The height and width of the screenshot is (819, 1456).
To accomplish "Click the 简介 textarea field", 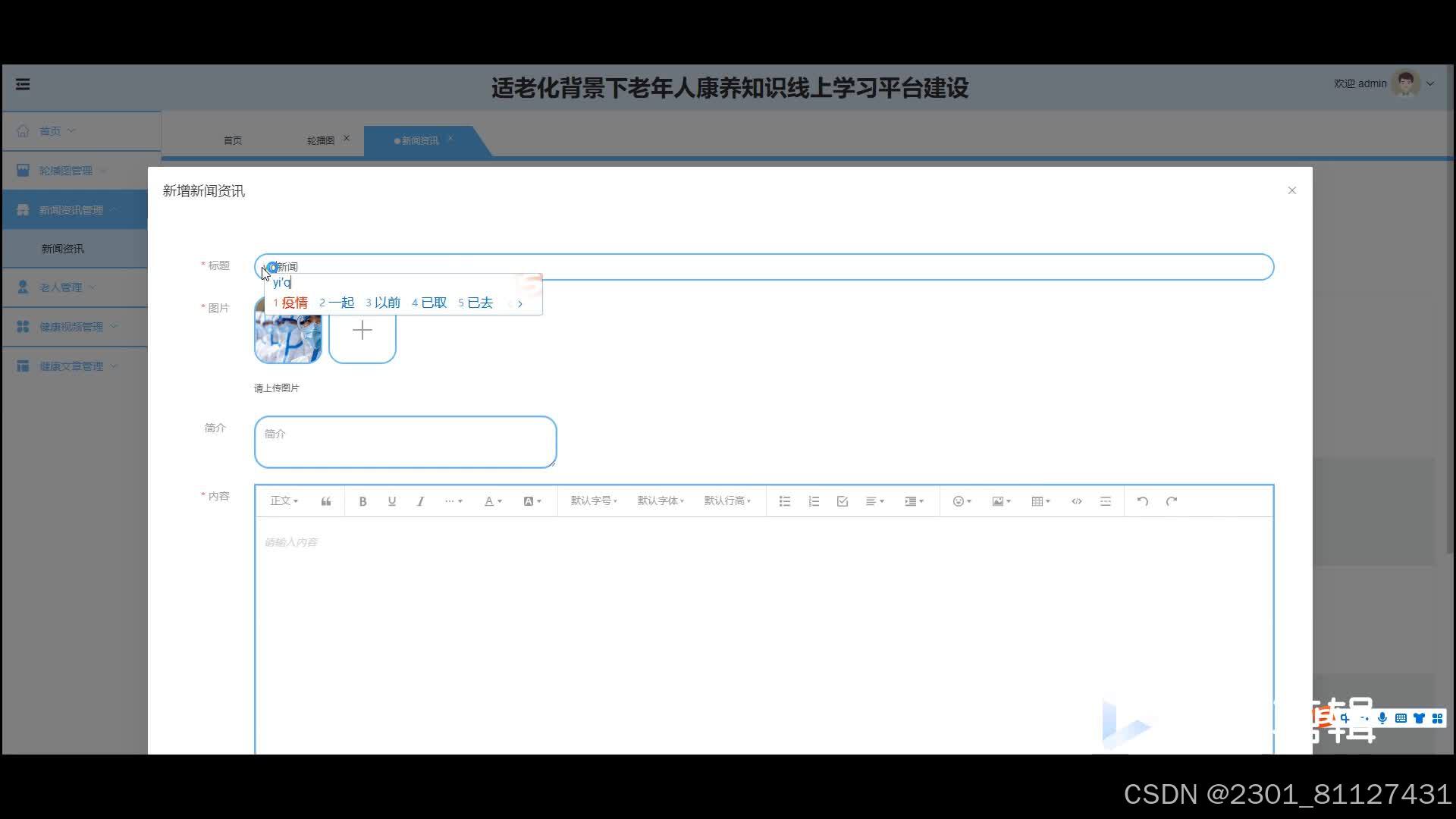I will tap(405, 441).
